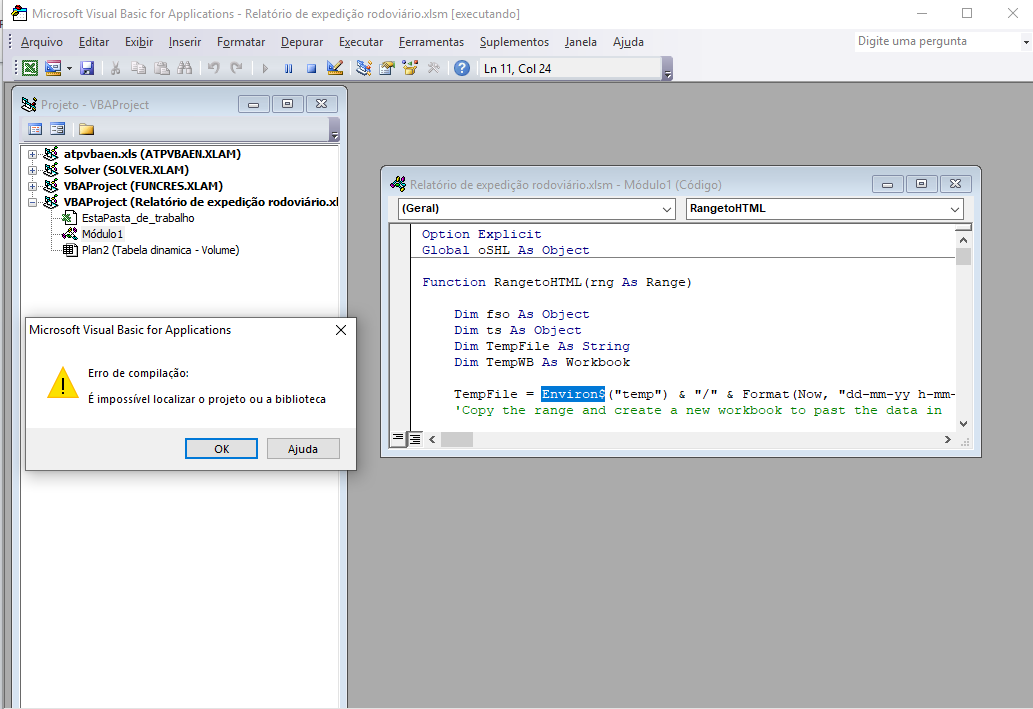Open Project panel toolbar options arrow

click(334, 130)
